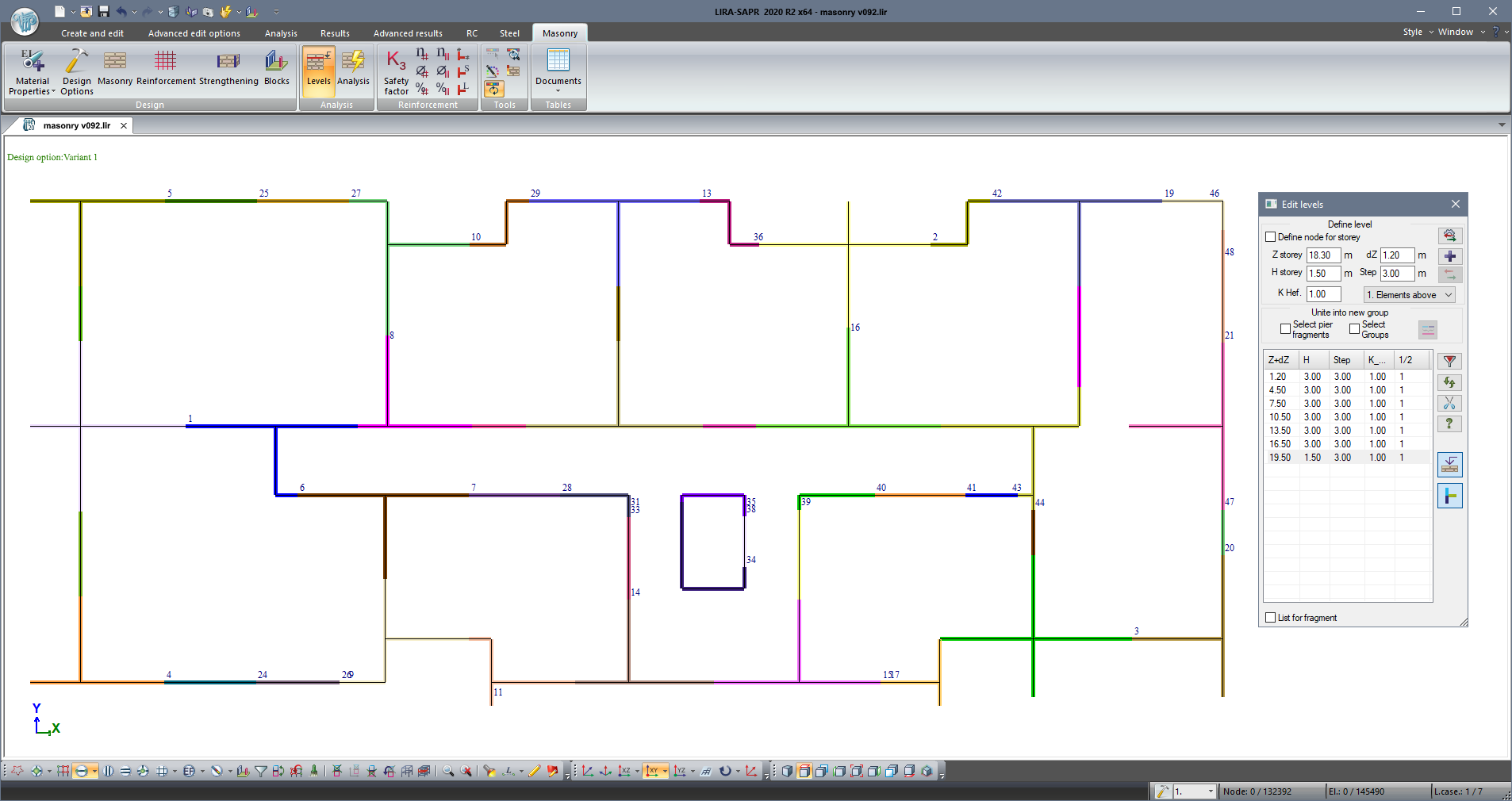Screen dimensions: 1512x801
Task: Click the filter funnel icon in Edit levels
Action: [1449, 362]
